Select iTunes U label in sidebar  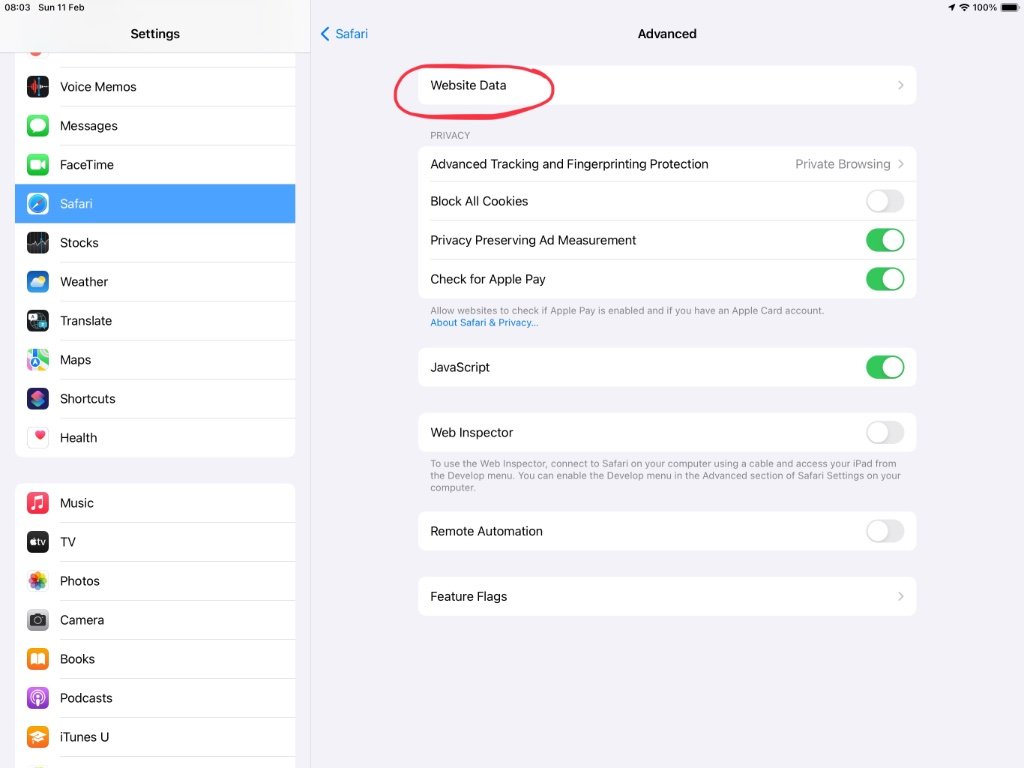(x=84, y=737)
